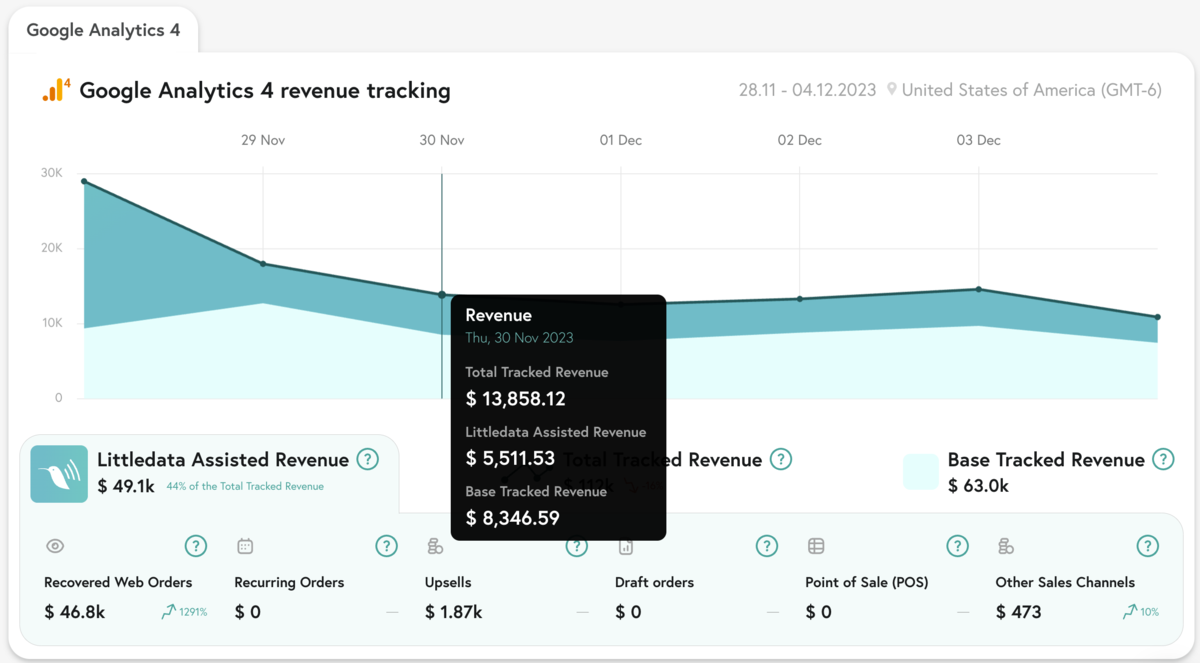
Task: Click the 30 Nov axis label
Action: click(442, 140)
